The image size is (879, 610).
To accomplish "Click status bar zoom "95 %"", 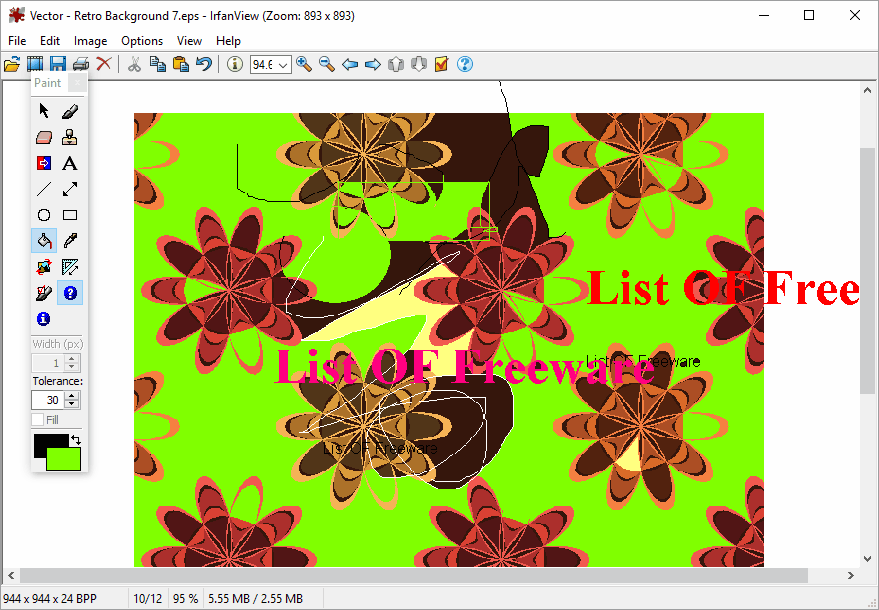I will (x=186, y=599).
